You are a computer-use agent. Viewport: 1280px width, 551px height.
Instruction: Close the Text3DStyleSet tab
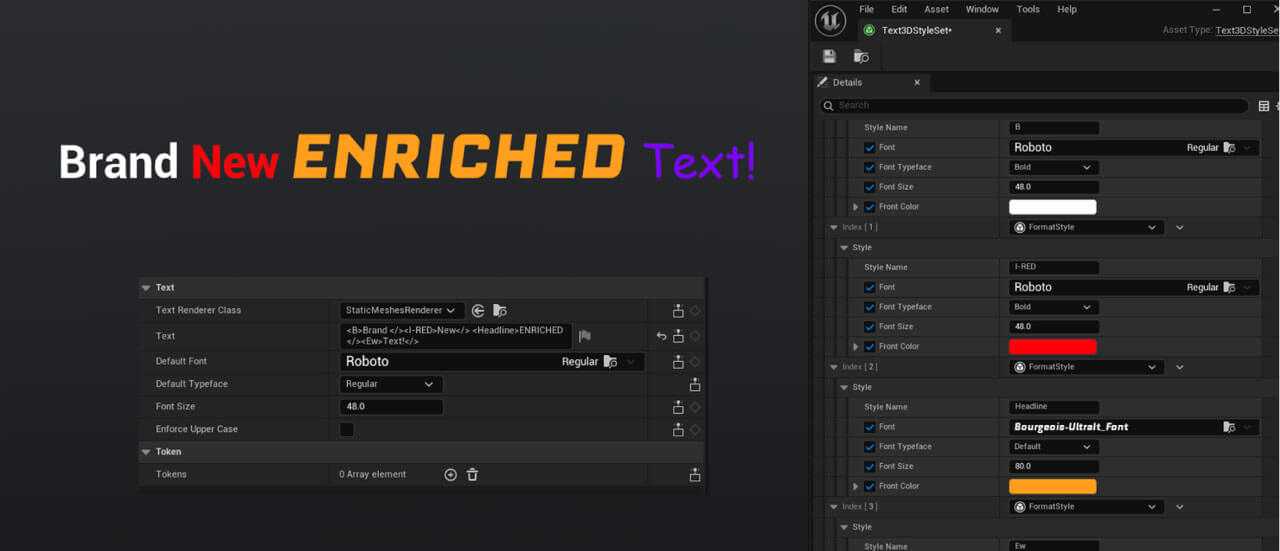(998, 31)
